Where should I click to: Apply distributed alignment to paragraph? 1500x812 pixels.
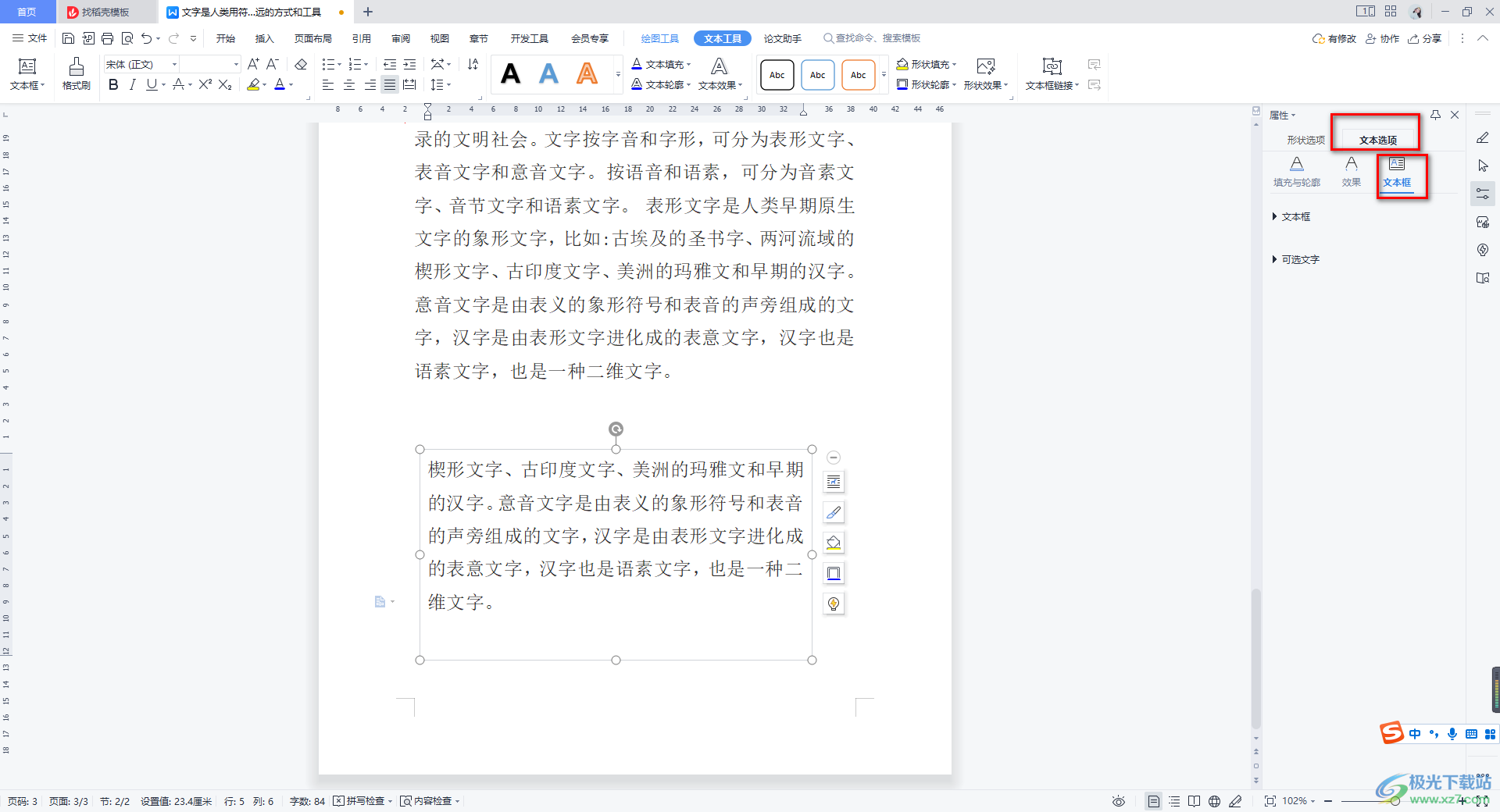(x=410, y=84)
